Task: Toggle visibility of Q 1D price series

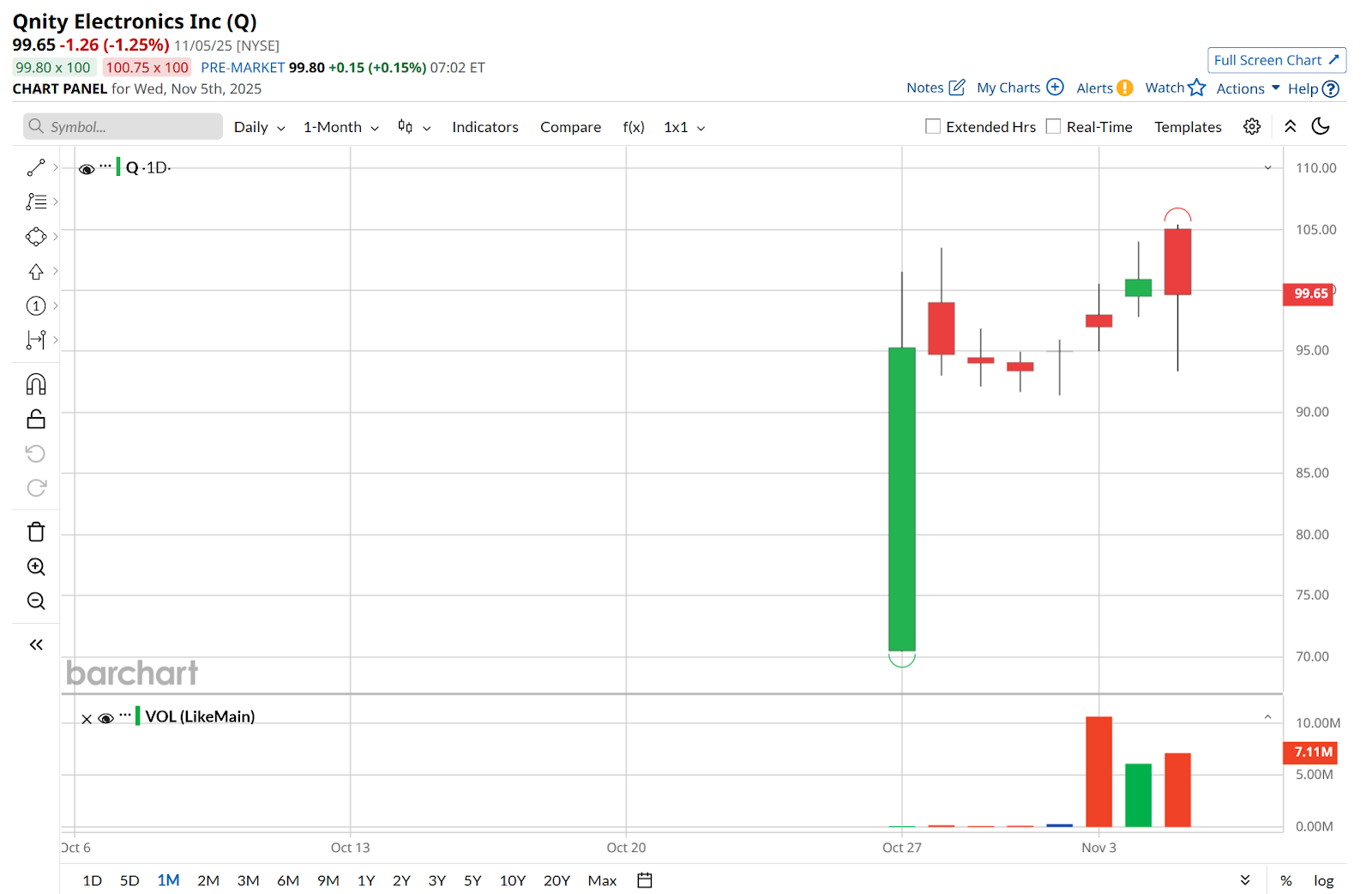Action: tap(87, 169)
